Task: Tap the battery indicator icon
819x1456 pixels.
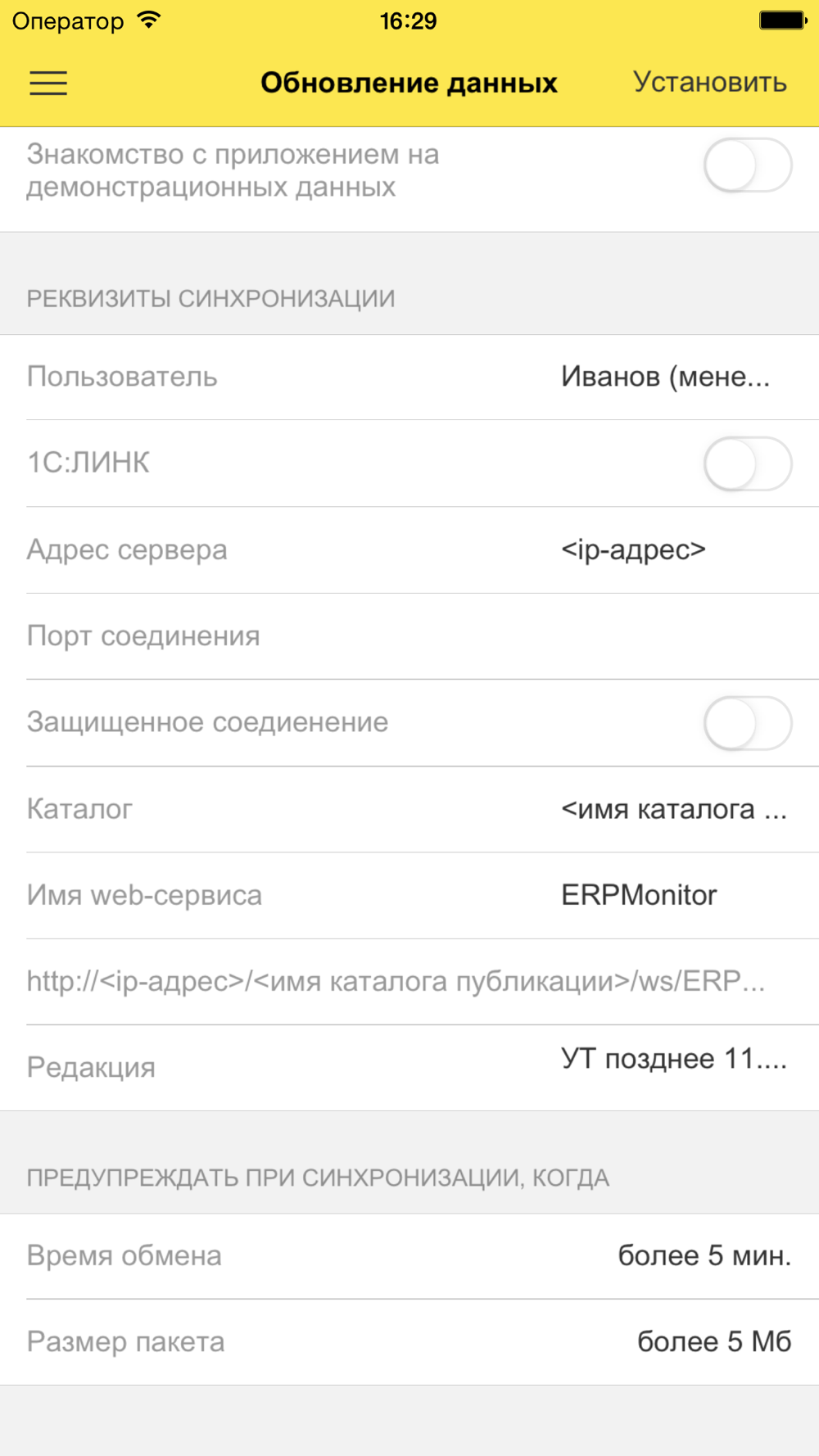Action: coord(782,20)
